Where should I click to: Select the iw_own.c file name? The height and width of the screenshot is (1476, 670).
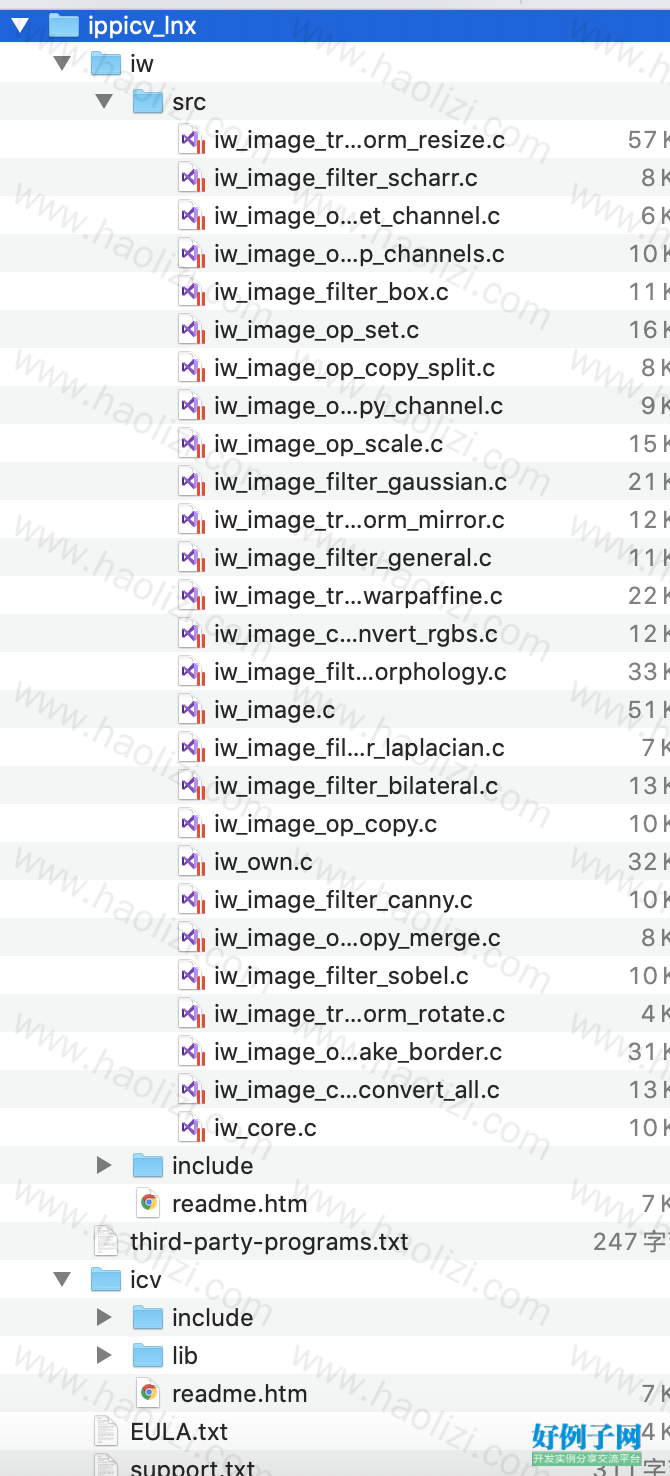(x=263, y=862)
